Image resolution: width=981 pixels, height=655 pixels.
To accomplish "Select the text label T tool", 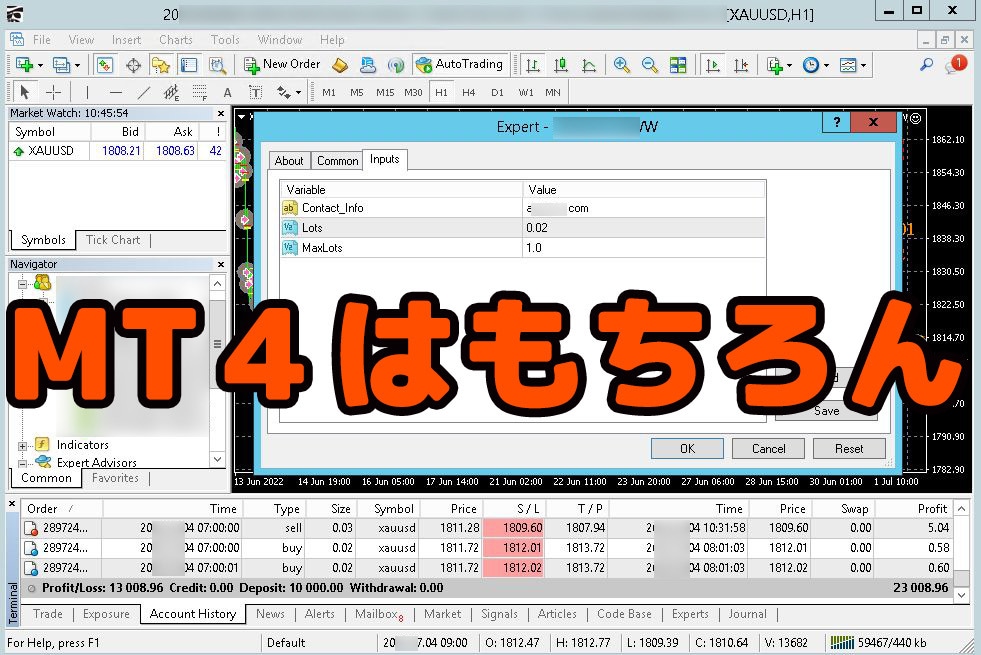I will click(255, 93).
